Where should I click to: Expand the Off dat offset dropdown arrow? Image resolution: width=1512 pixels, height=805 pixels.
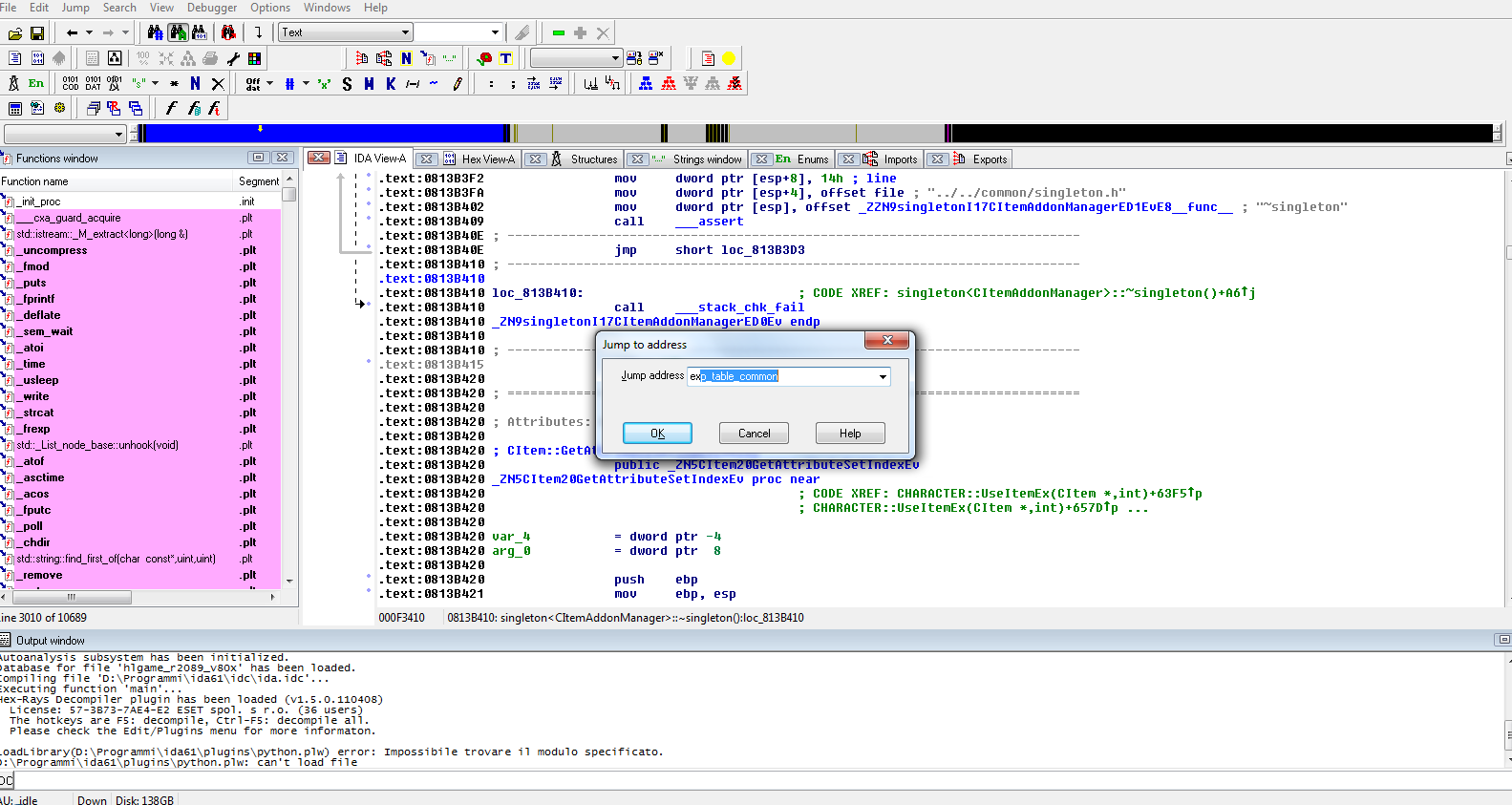coord(270,84)
